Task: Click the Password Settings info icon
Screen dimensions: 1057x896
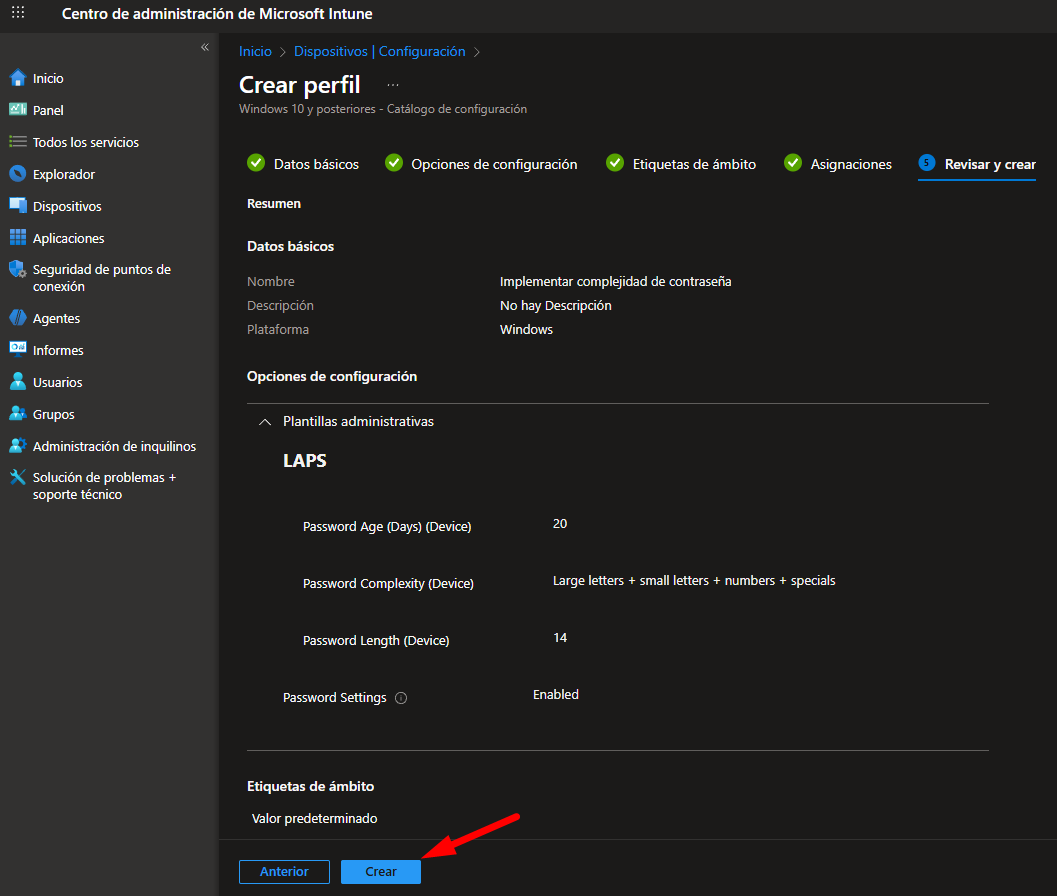Action: 401,698
